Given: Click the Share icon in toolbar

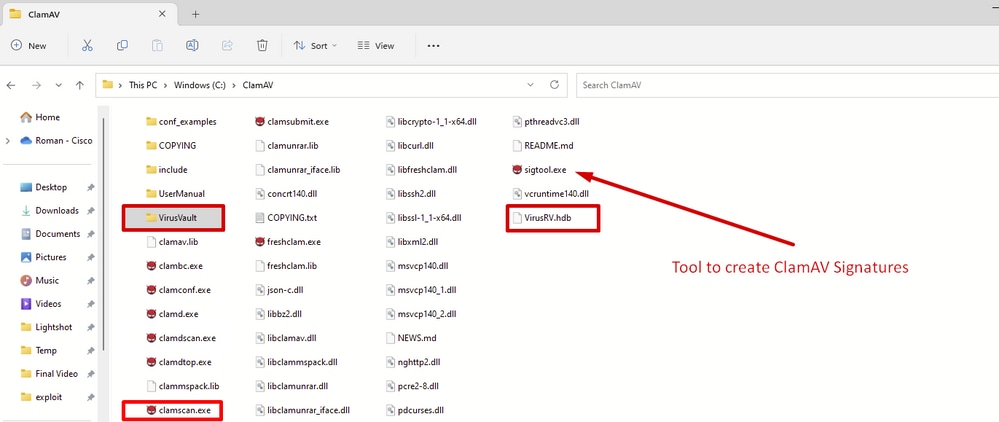Looking at the screenshot, I should click(x=227, y=45).
